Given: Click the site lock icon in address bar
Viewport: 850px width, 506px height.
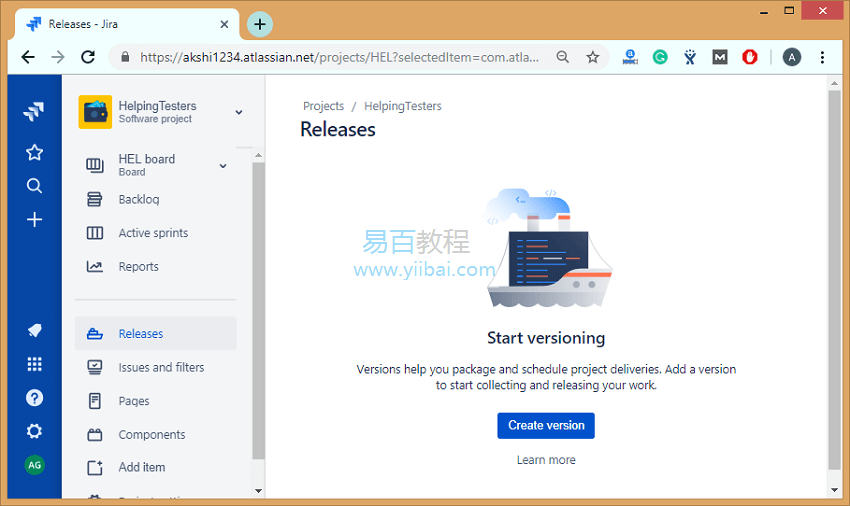Looking at the screenshot, I should (125, 57).
